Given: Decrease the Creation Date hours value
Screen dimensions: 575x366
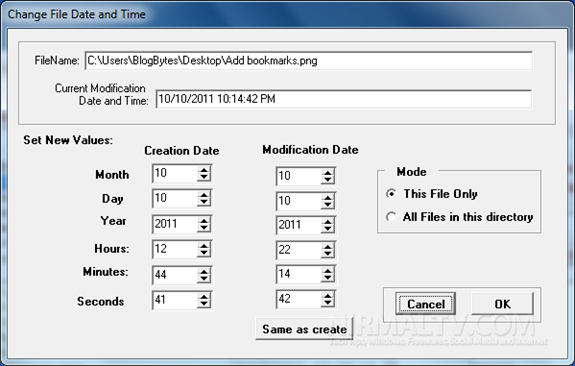Looking at the screenshot, I should coord(204,253).
